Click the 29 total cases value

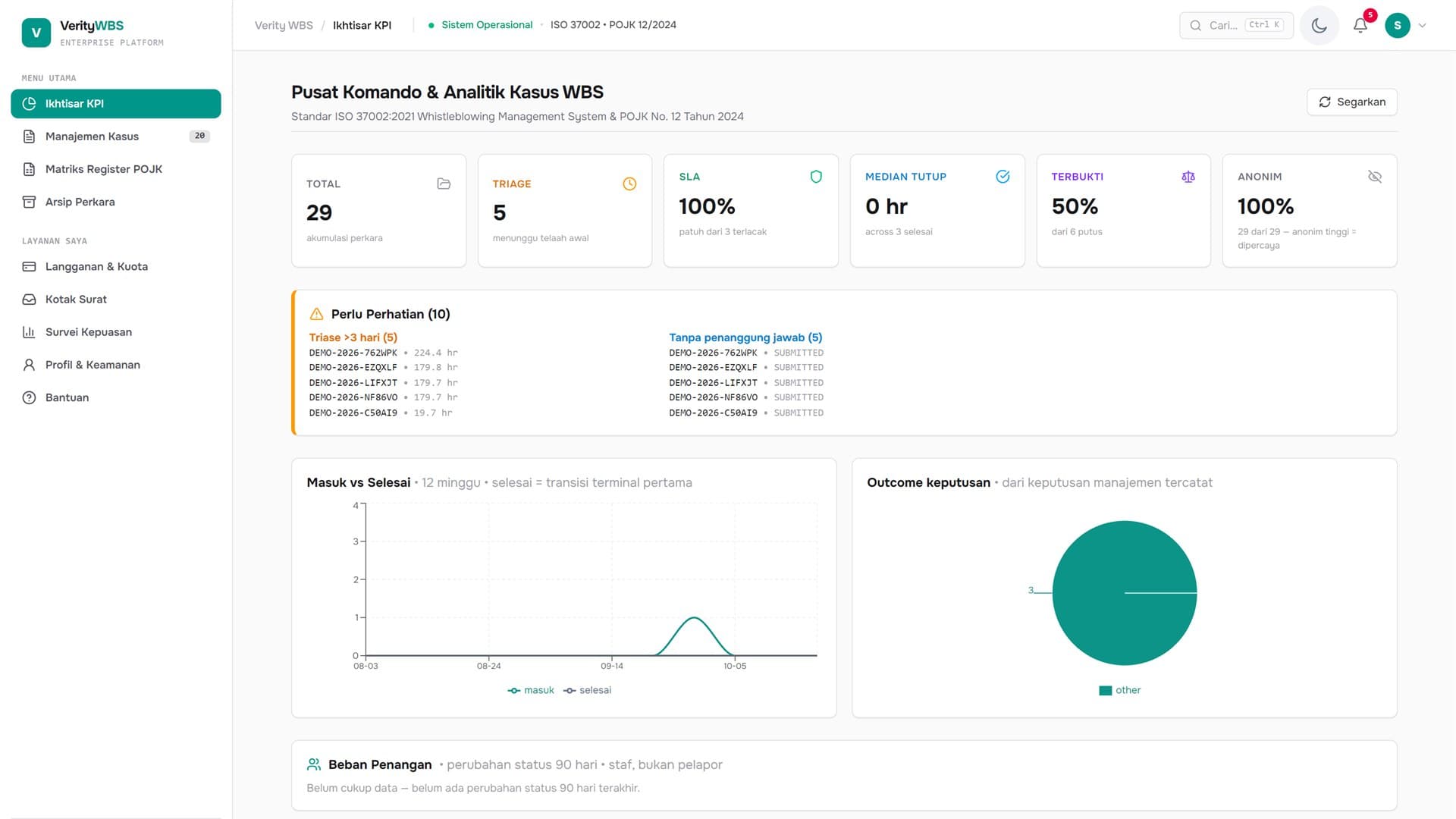[319, 213]
